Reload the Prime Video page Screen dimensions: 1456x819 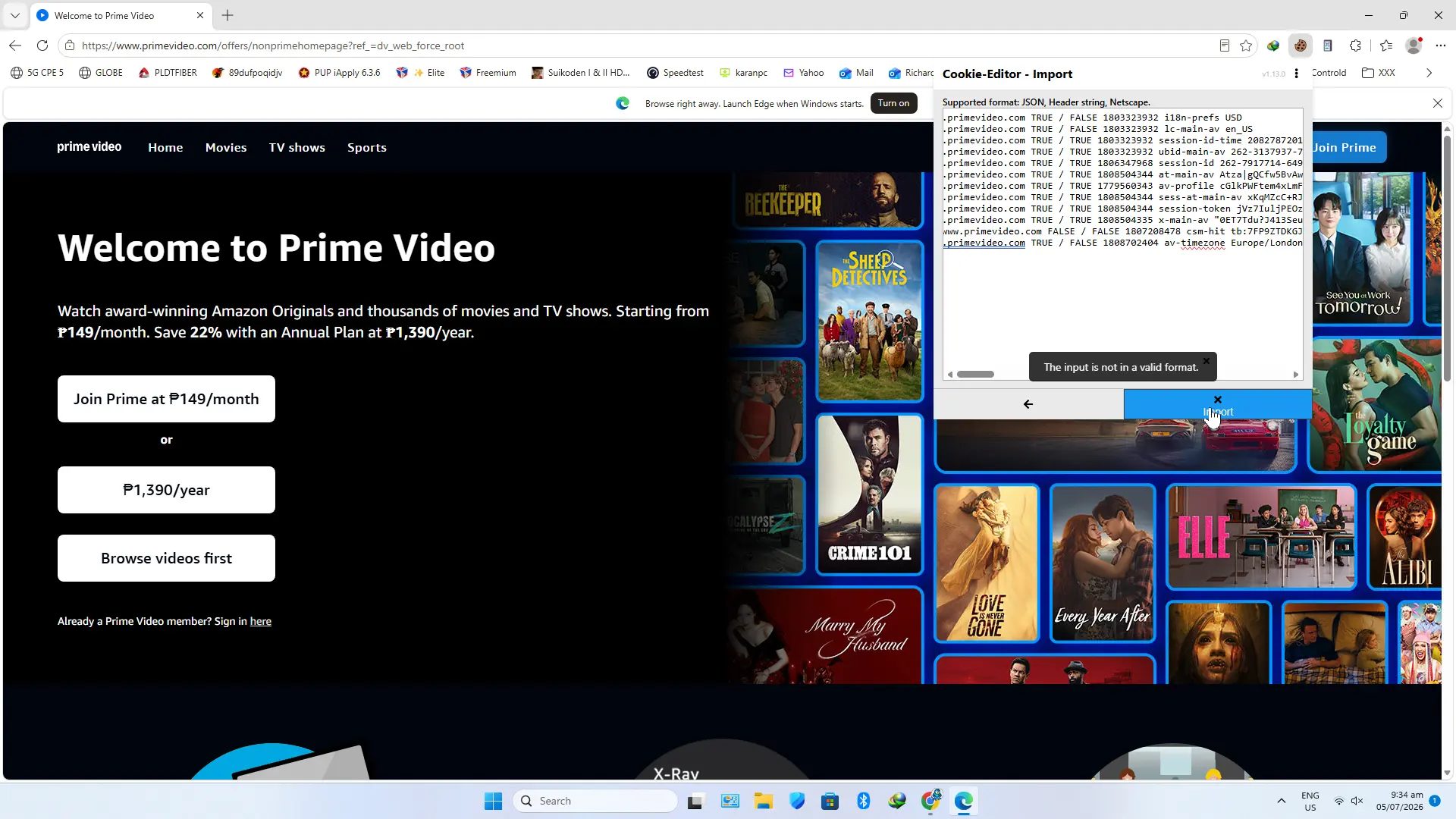coord(42,45)
